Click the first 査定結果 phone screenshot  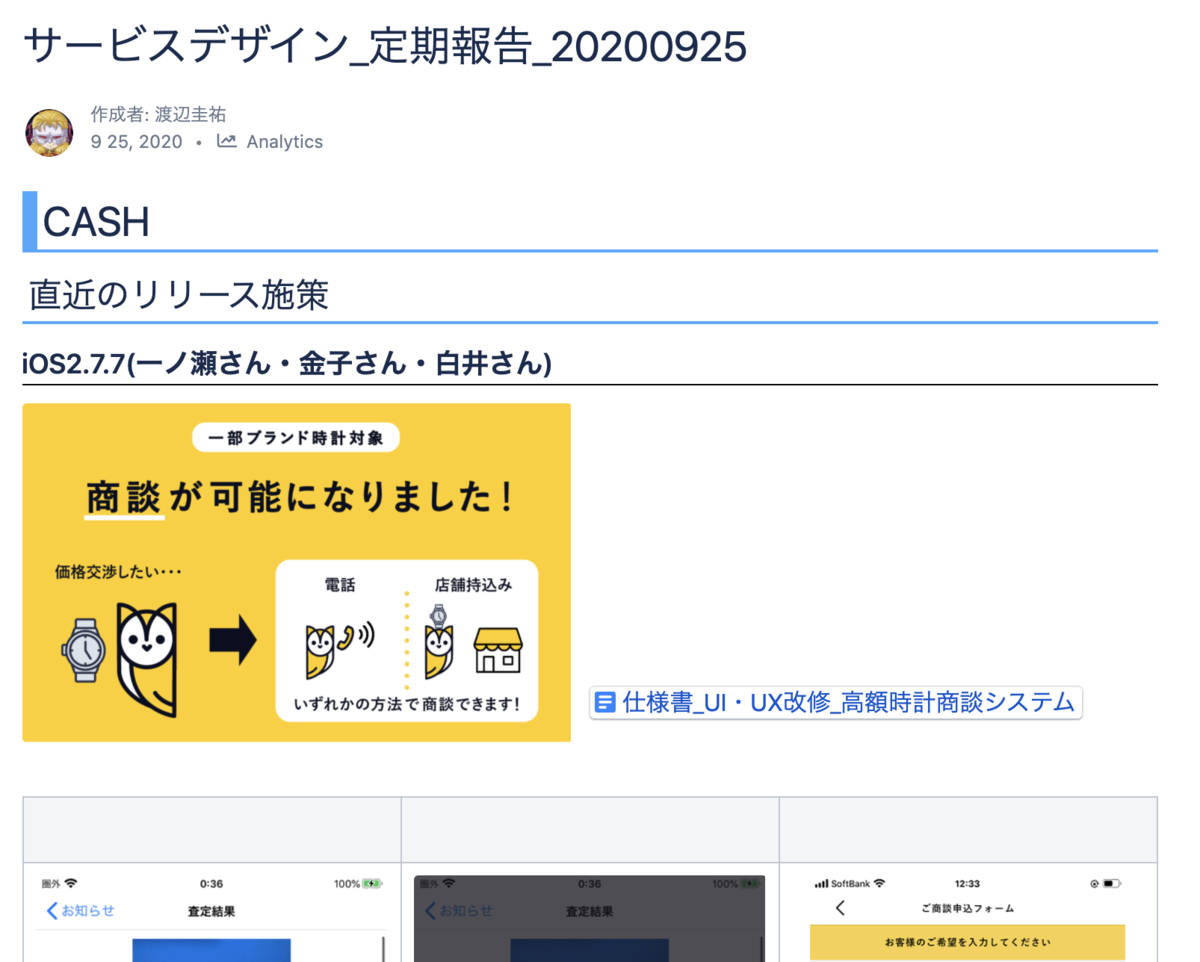click(212, 918)
